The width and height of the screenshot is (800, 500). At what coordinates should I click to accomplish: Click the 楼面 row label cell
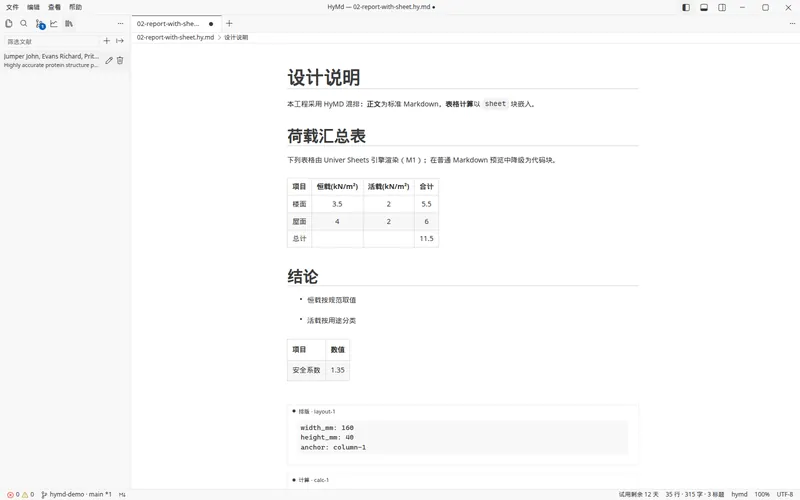[x=299, y=204]
